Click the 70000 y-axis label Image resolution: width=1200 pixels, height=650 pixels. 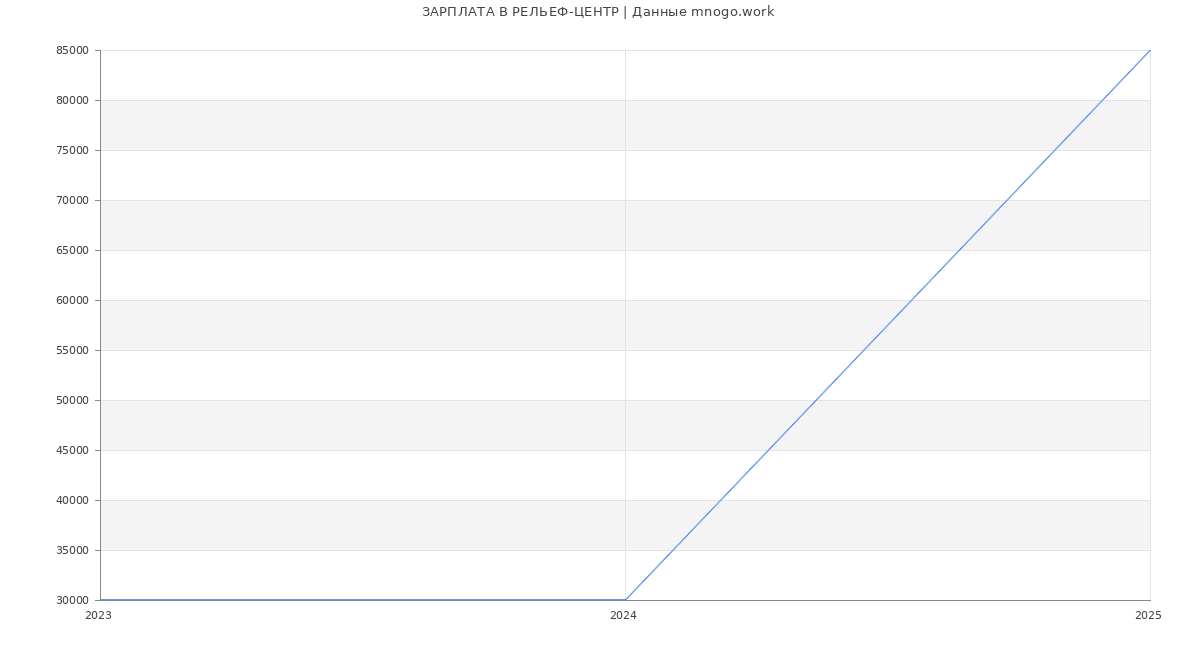coord(72,201)
